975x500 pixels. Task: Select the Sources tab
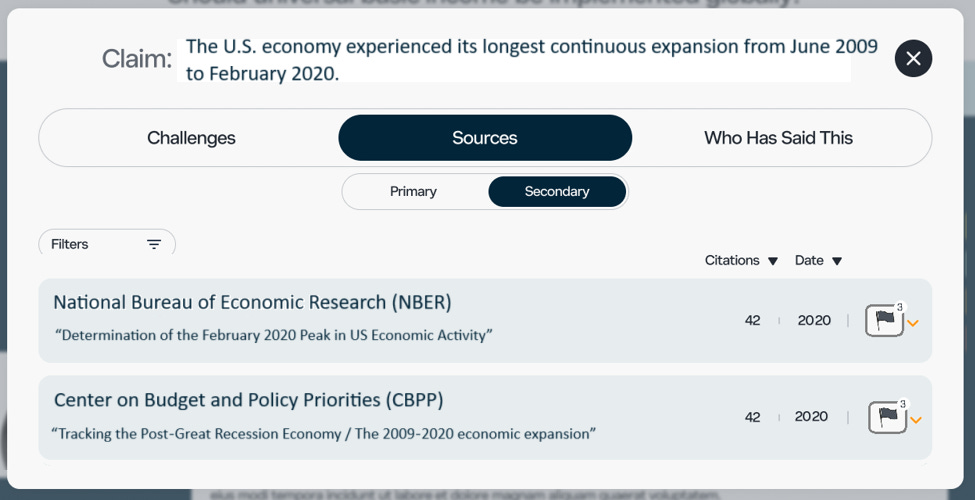485,138
